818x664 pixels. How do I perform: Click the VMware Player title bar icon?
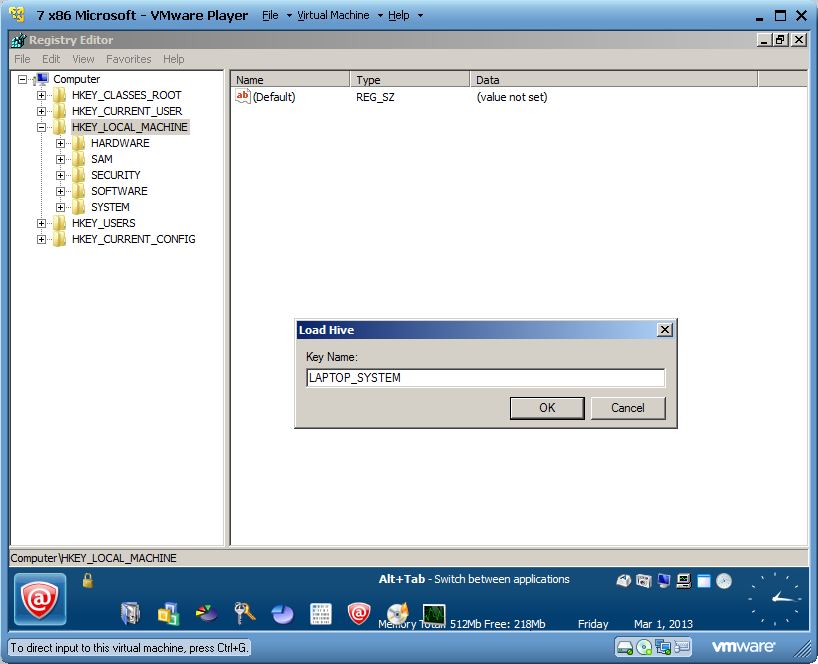(x=17, y=15)
